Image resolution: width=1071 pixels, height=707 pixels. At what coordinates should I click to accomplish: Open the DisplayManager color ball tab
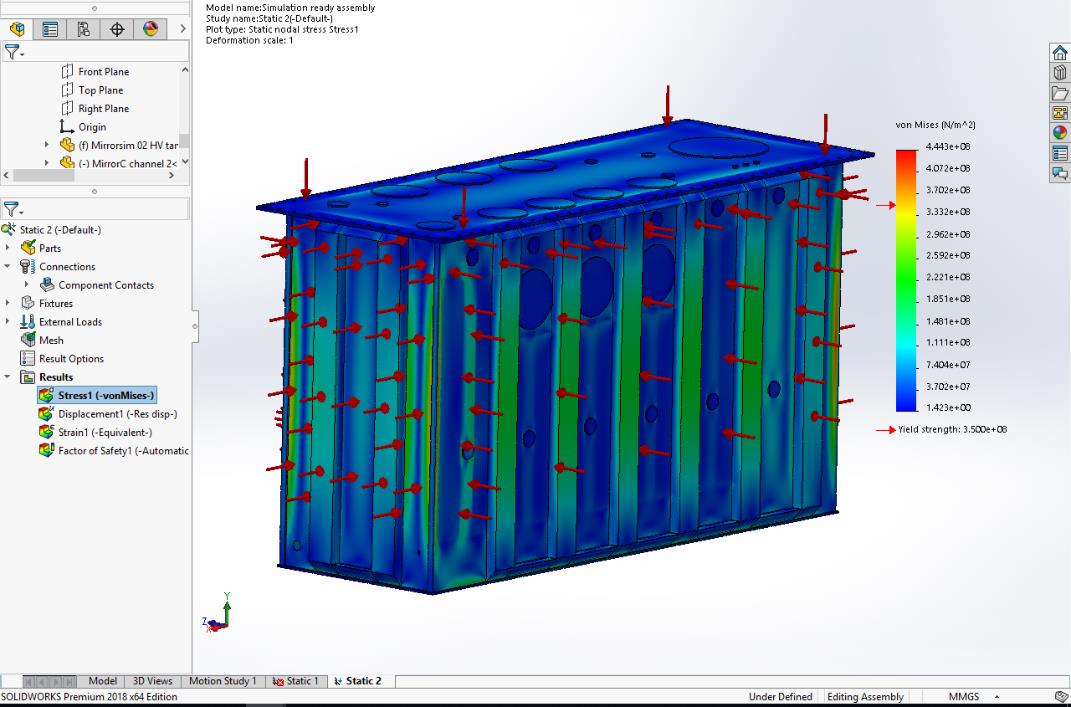click(x=150, y=30)
